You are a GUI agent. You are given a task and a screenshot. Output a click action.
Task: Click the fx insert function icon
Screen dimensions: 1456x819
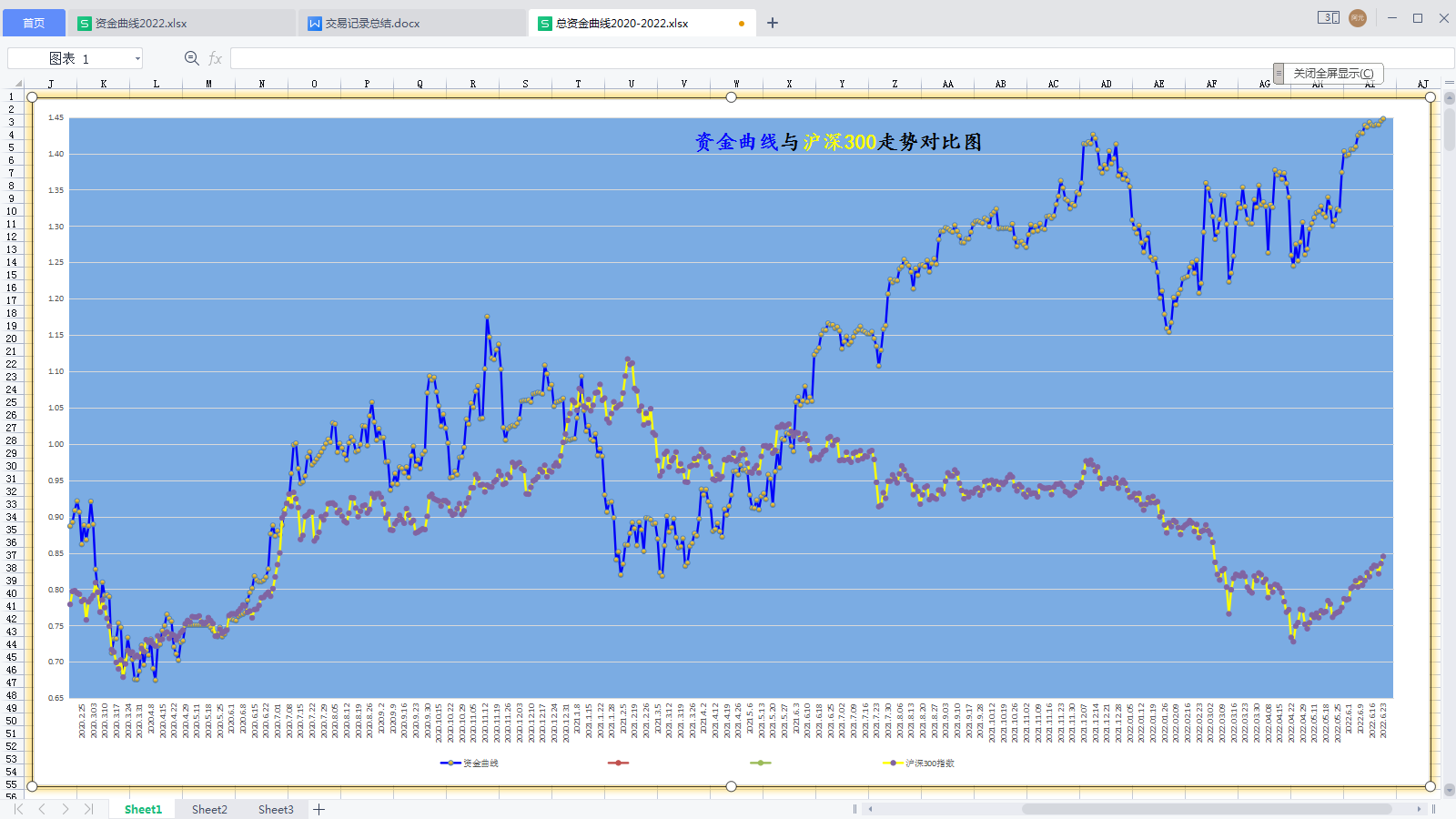coord(215,58)
